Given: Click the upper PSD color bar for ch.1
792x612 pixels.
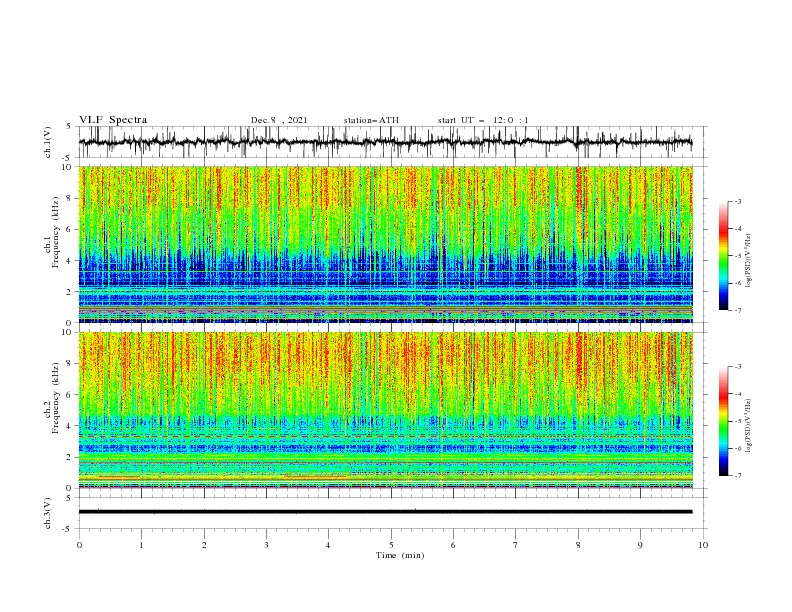Looking at the screenshot, I should pyautogui.click(x=724, y=256).
